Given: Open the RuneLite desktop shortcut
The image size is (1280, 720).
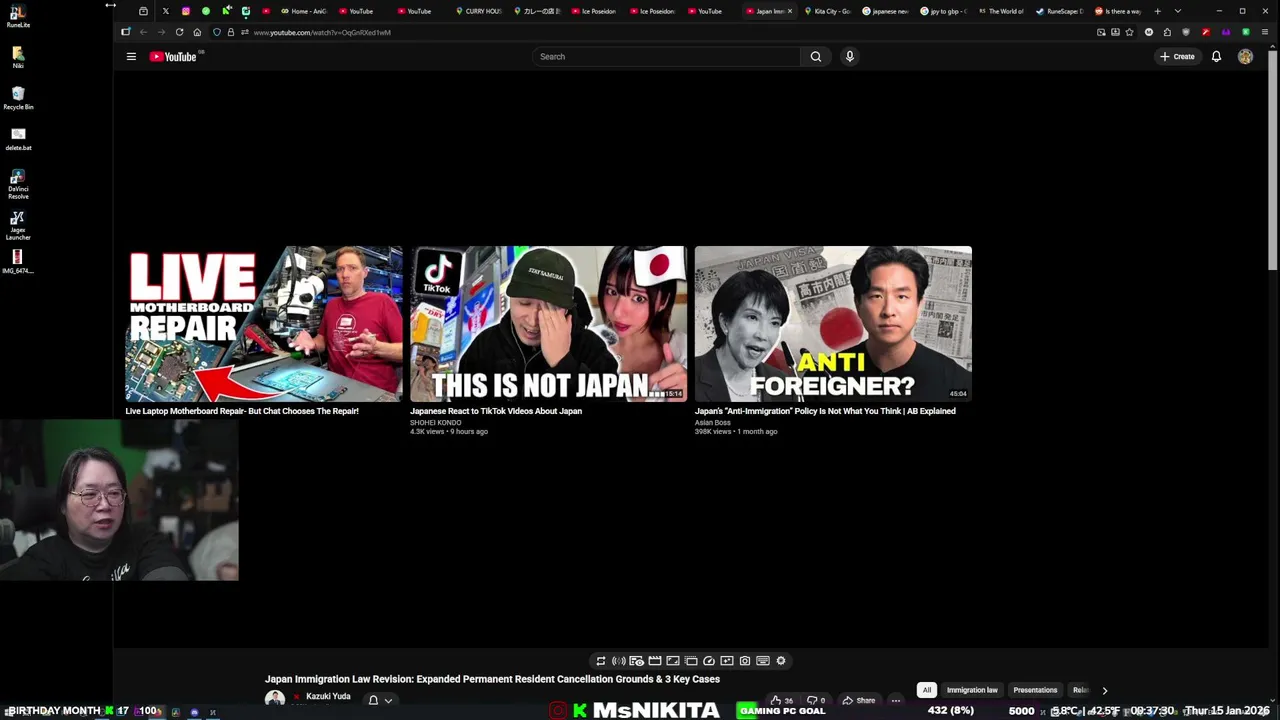Looking at the screenshot, I should click(x=18, y=16).
